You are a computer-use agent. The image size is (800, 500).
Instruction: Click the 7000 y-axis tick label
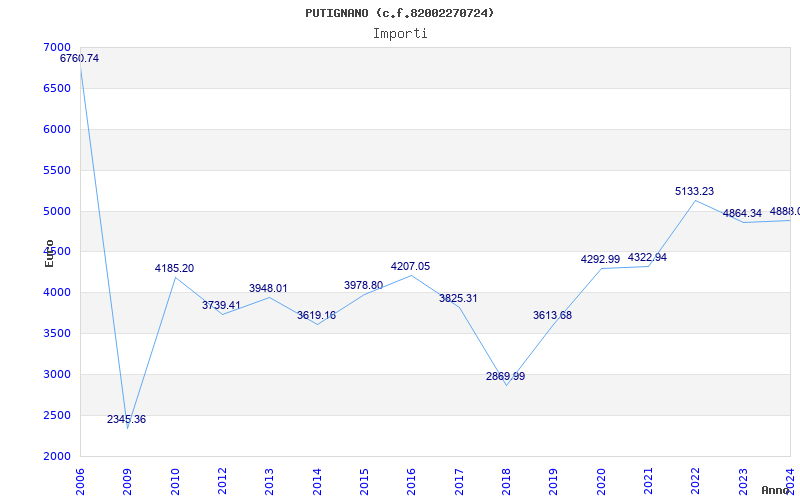pyautogui.click(x=58, y=48)
